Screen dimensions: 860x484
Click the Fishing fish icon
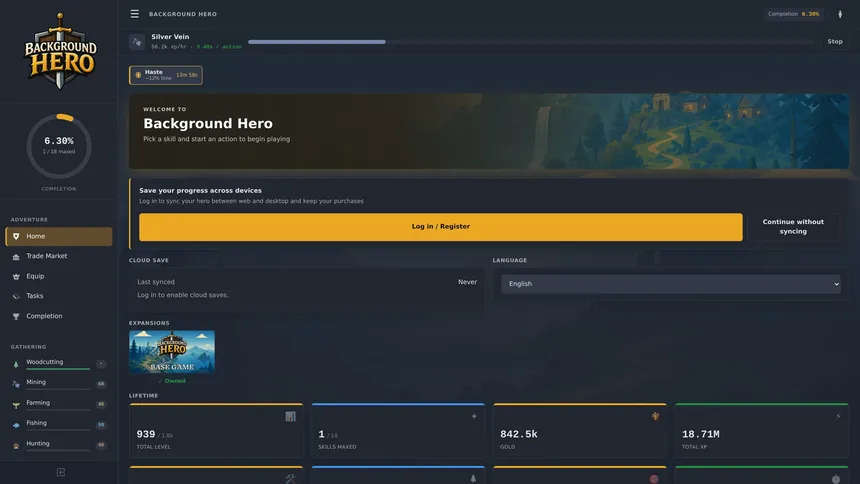pyautogui.click(x=16, y=425)
